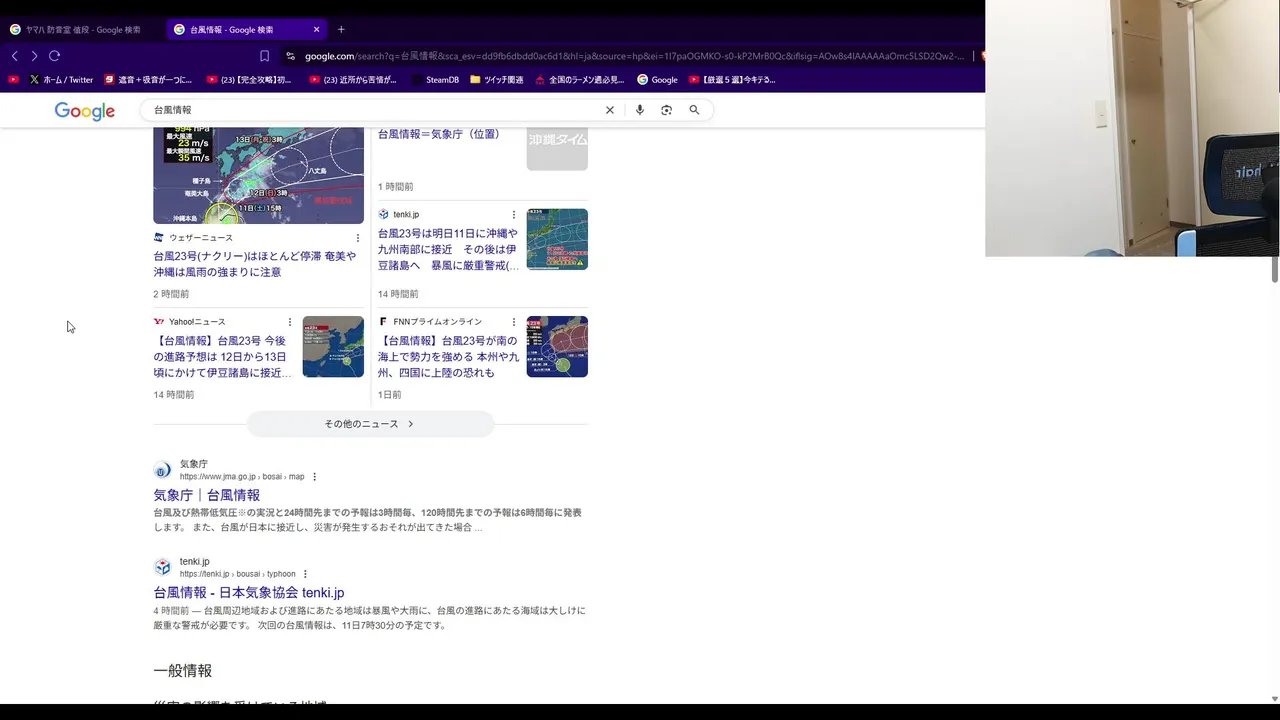Open the Yahoo!ニュース article thumbnail
1280x720 pixels.
coord(333,347)
